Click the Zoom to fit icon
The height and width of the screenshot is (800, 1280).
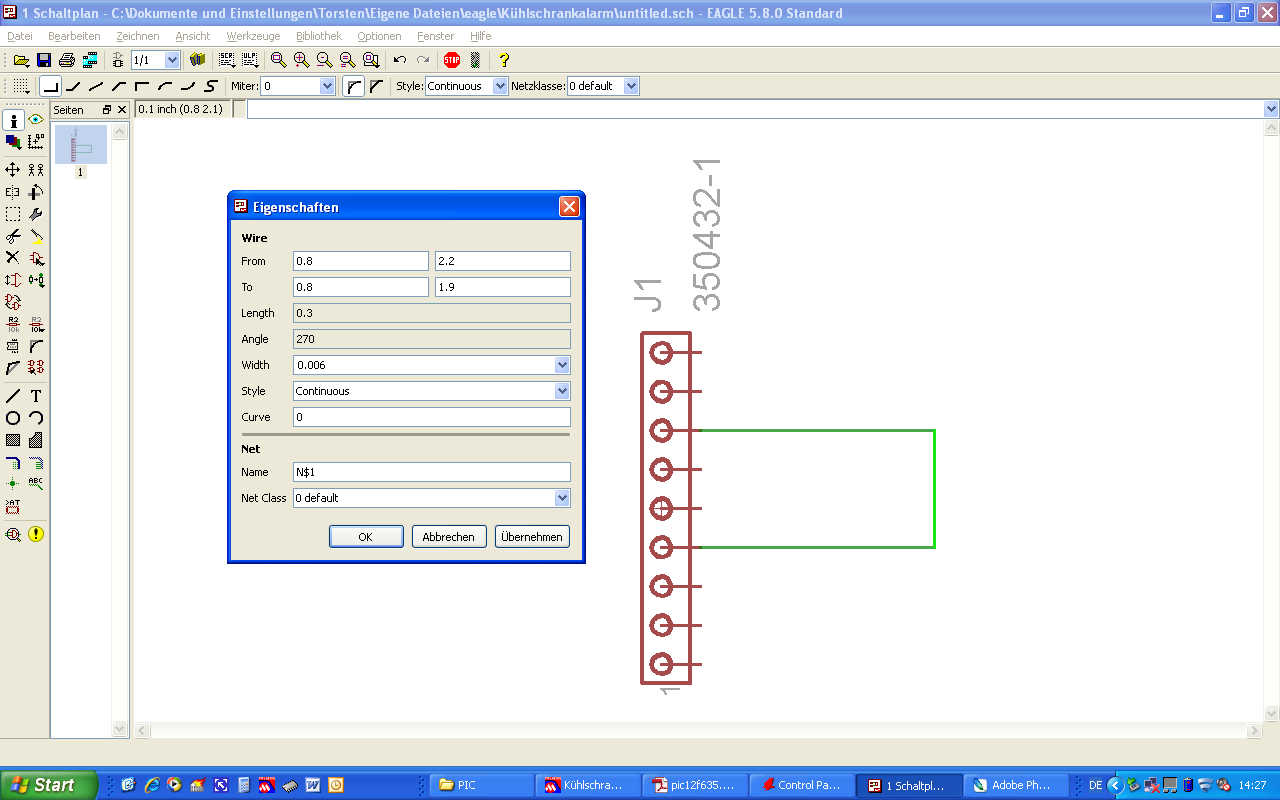pos(278,60)
